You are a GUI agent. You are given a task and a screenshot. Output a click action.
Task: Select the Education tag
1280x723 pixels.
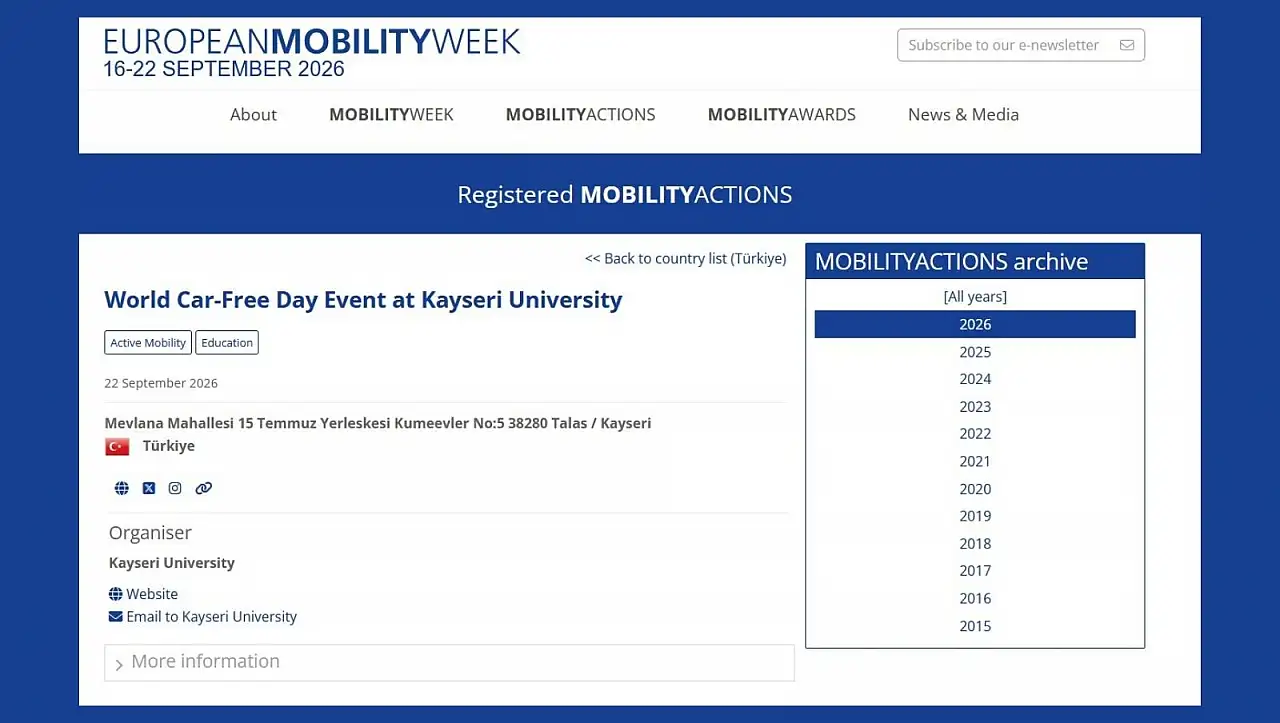pyautogui.click(x=227, y=343)
